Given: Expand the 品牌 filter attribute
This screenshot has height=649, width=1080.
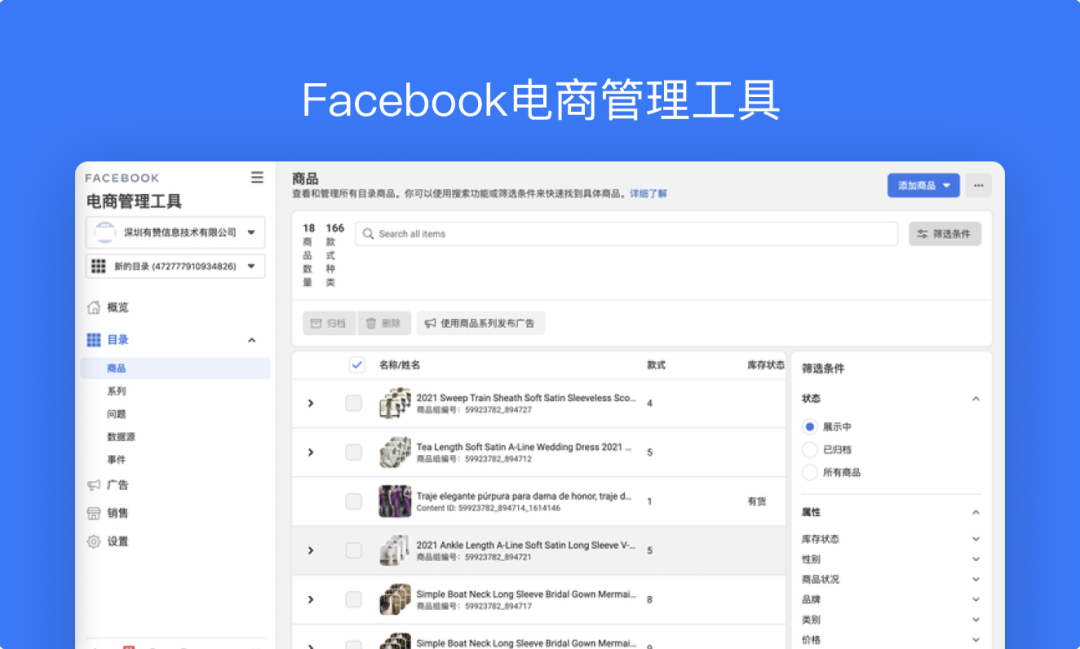Looking at the screenshot, I should tap(975, 599).
